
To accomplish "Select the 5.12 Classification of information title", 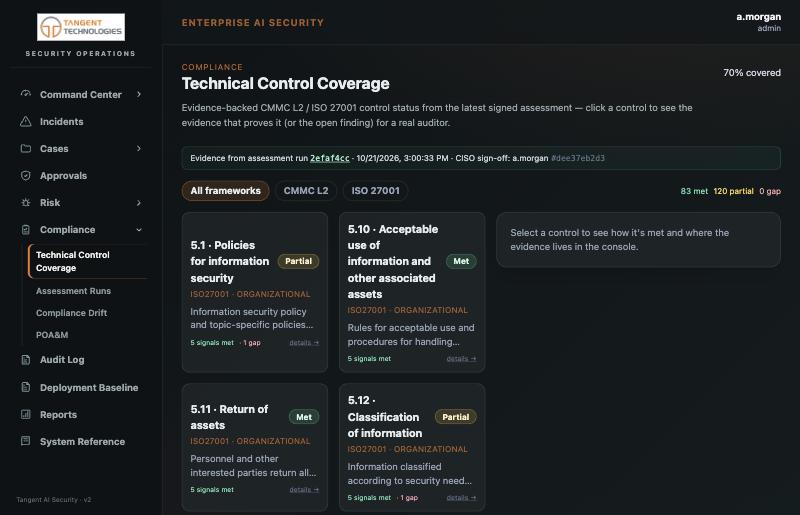I will 385,416.
